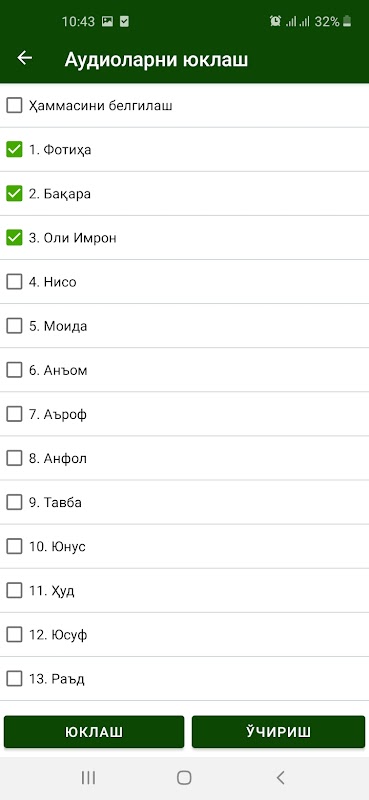369x800 pixels.
Task: Uncheck the 2. Бақара checkbox
Action: pos(14,193)
